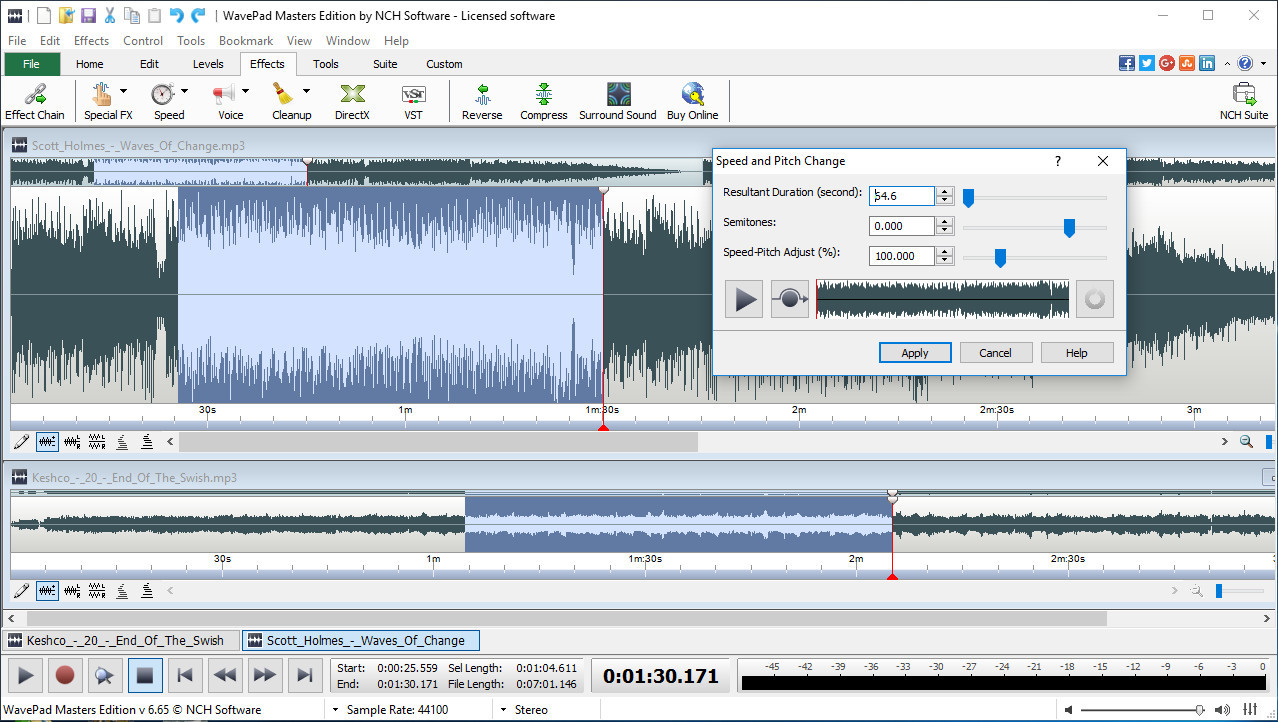Click the zoom magnifier in Scott Holmes track
Screen dimensions: 1278x722
coord(1246,441)
